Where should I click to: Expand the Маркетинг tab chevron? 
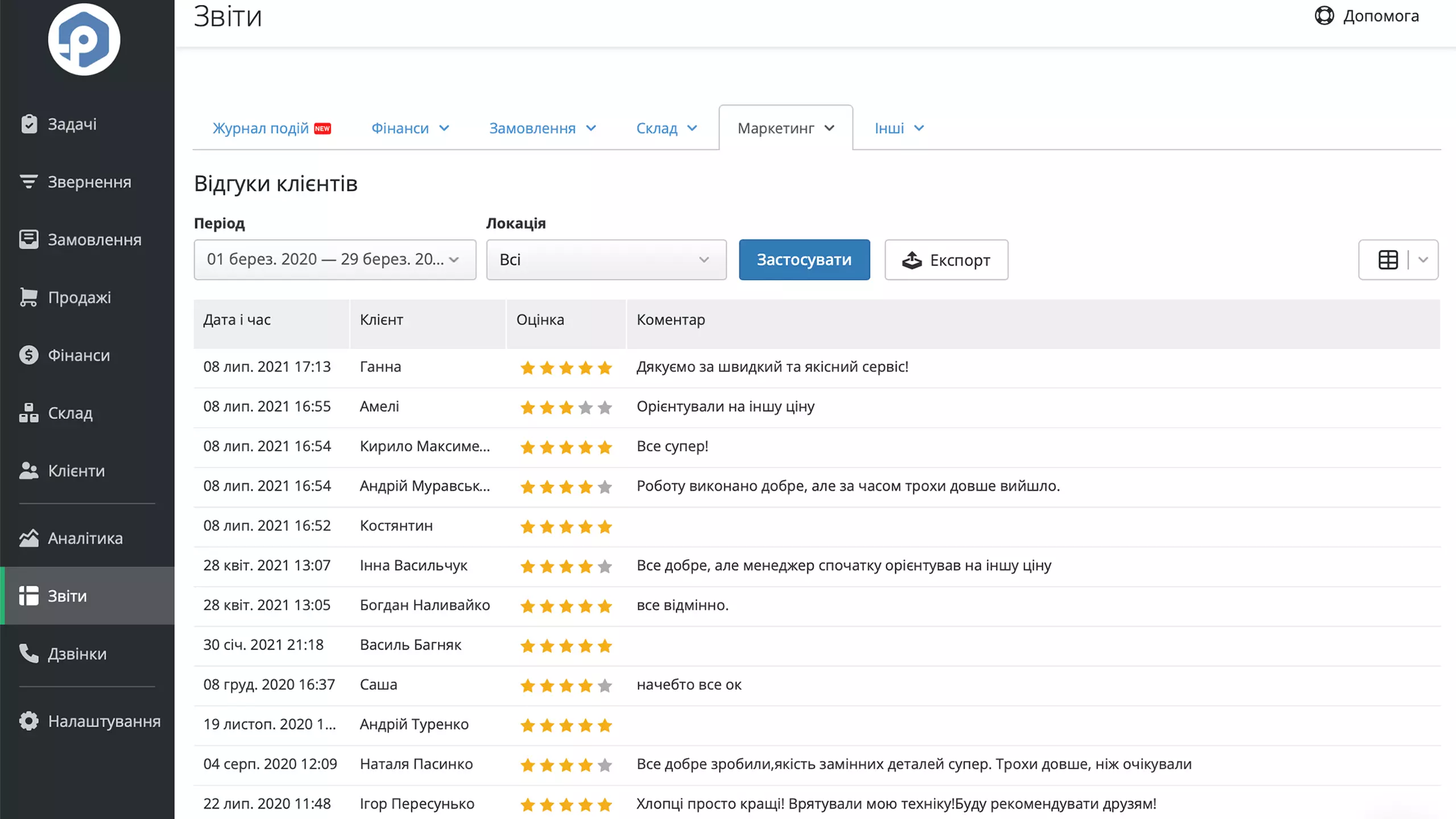pyautogui.click(x=829, y=129)
